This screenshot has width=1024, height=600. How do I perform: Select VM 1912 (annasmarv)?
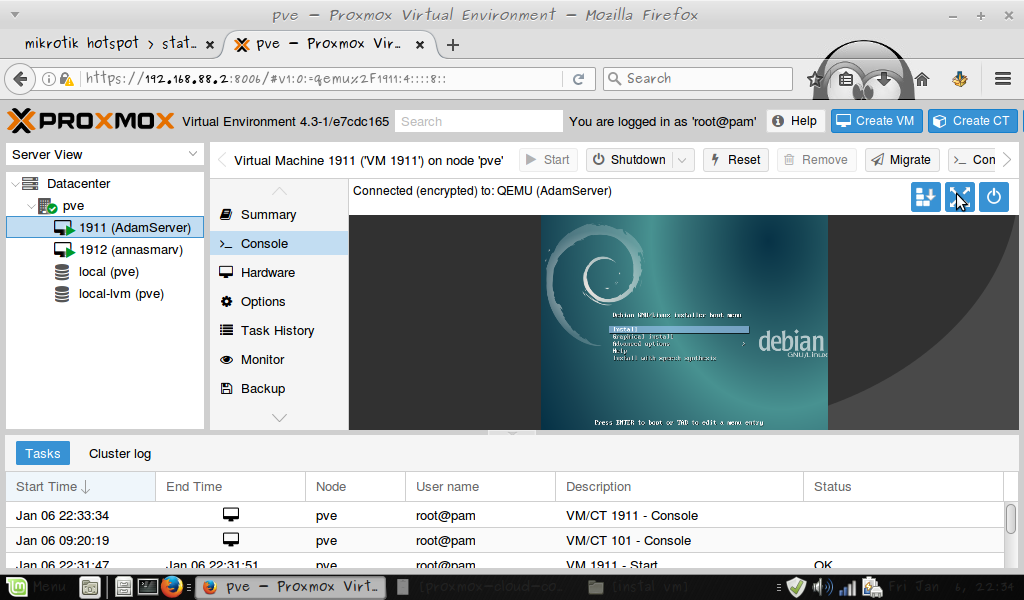[x=104, y=249]
